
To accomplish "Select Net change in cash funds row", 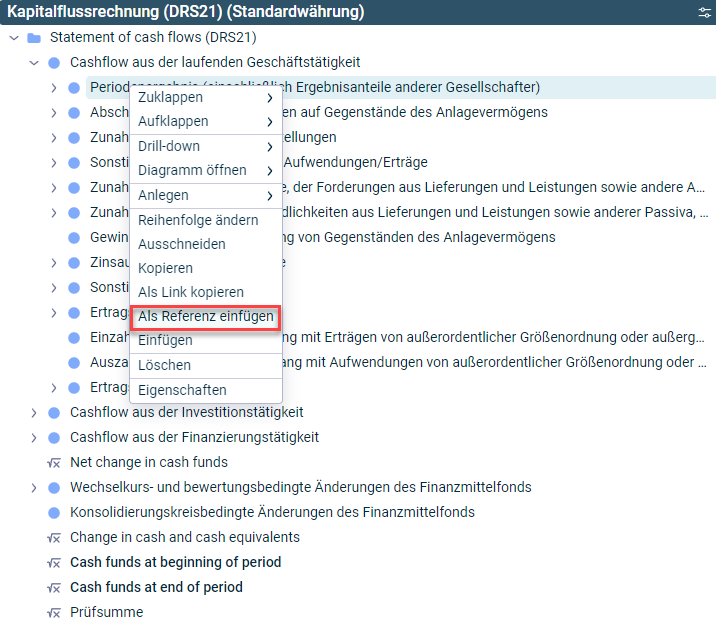I will [149, 463].
